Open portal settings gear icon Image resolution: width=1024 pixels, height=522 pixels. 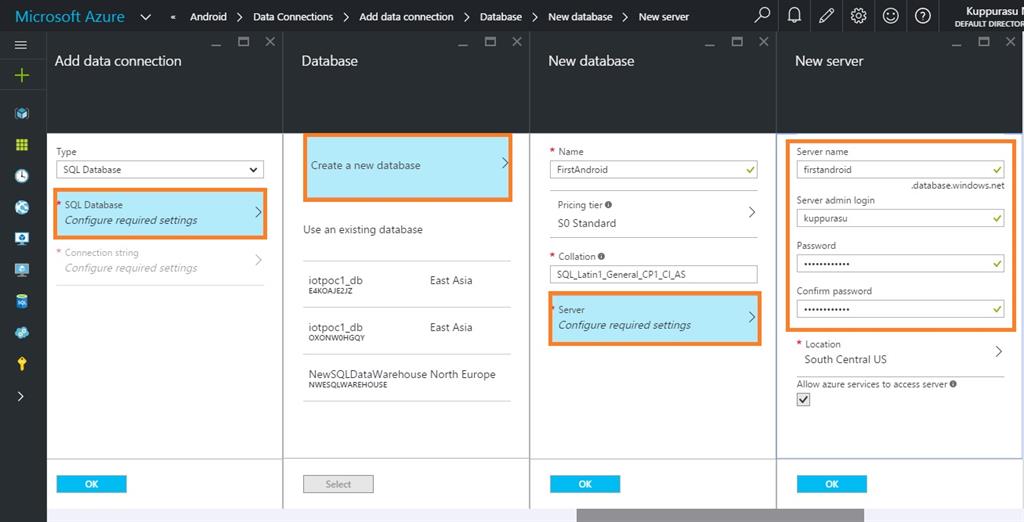[x=858, y=16]
